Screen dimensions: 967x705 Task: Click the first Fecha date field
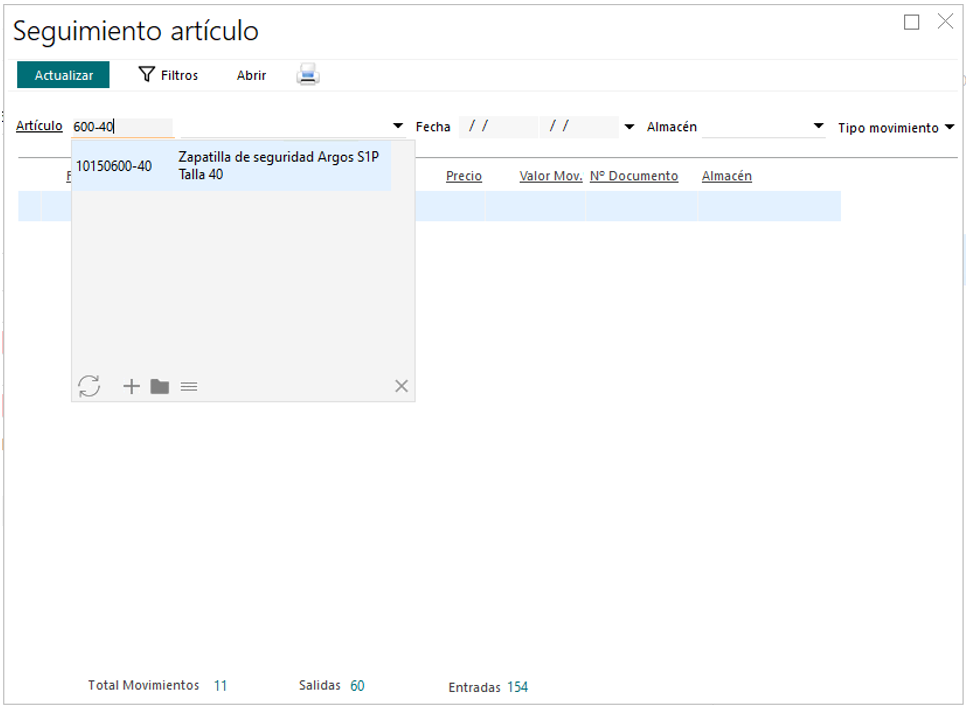(x=498, y=127)
